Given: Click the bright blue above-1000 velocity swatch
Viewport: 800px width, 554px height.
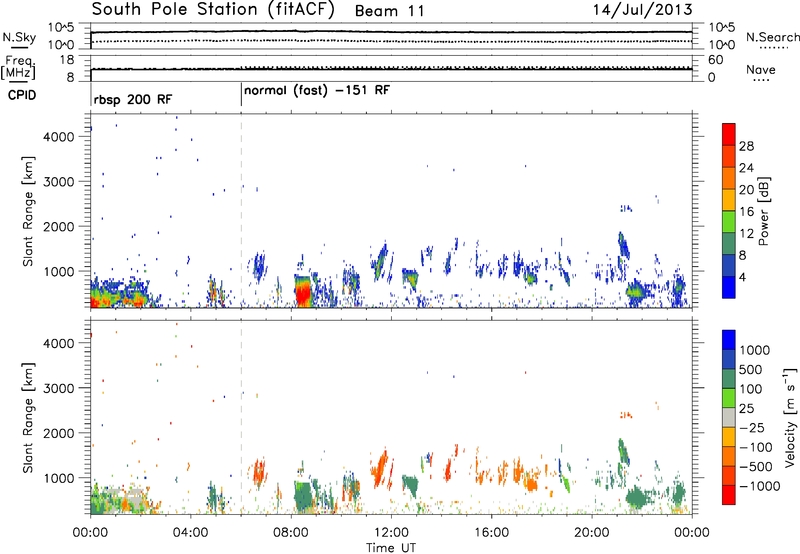Looking at the screenshot, I should click(x=729, y=340).
